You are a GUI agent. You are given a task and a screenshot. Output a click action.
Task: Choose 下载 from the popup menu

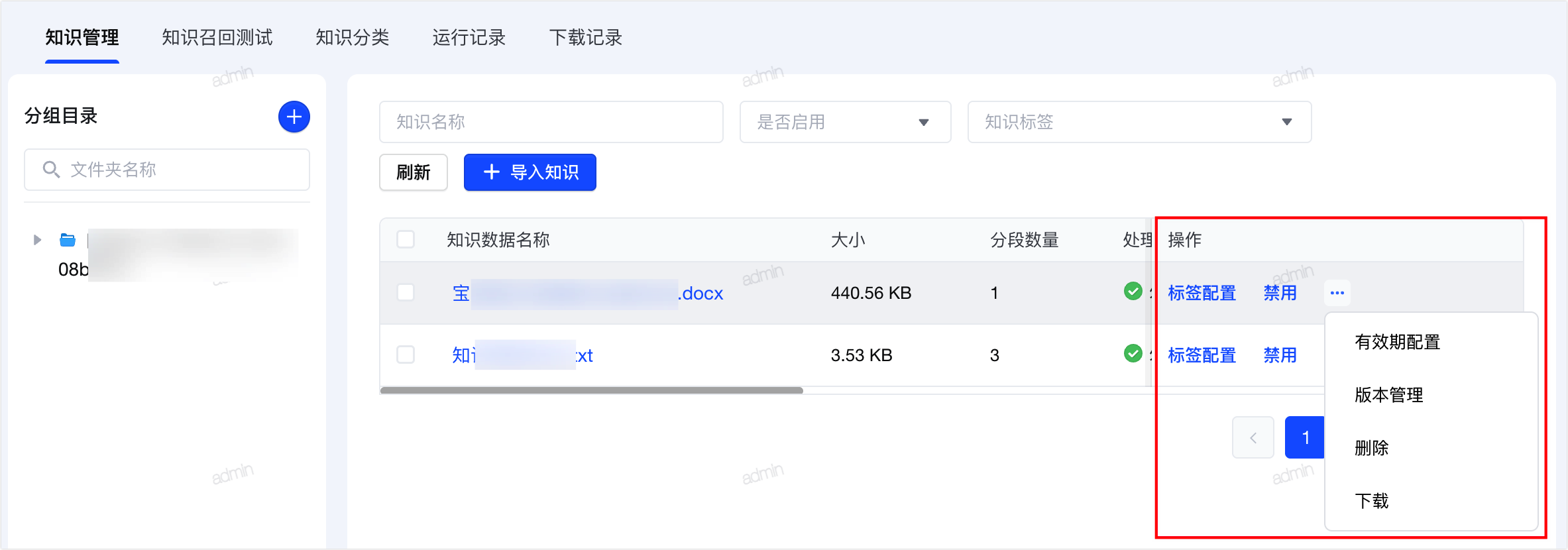[1371, 501]
